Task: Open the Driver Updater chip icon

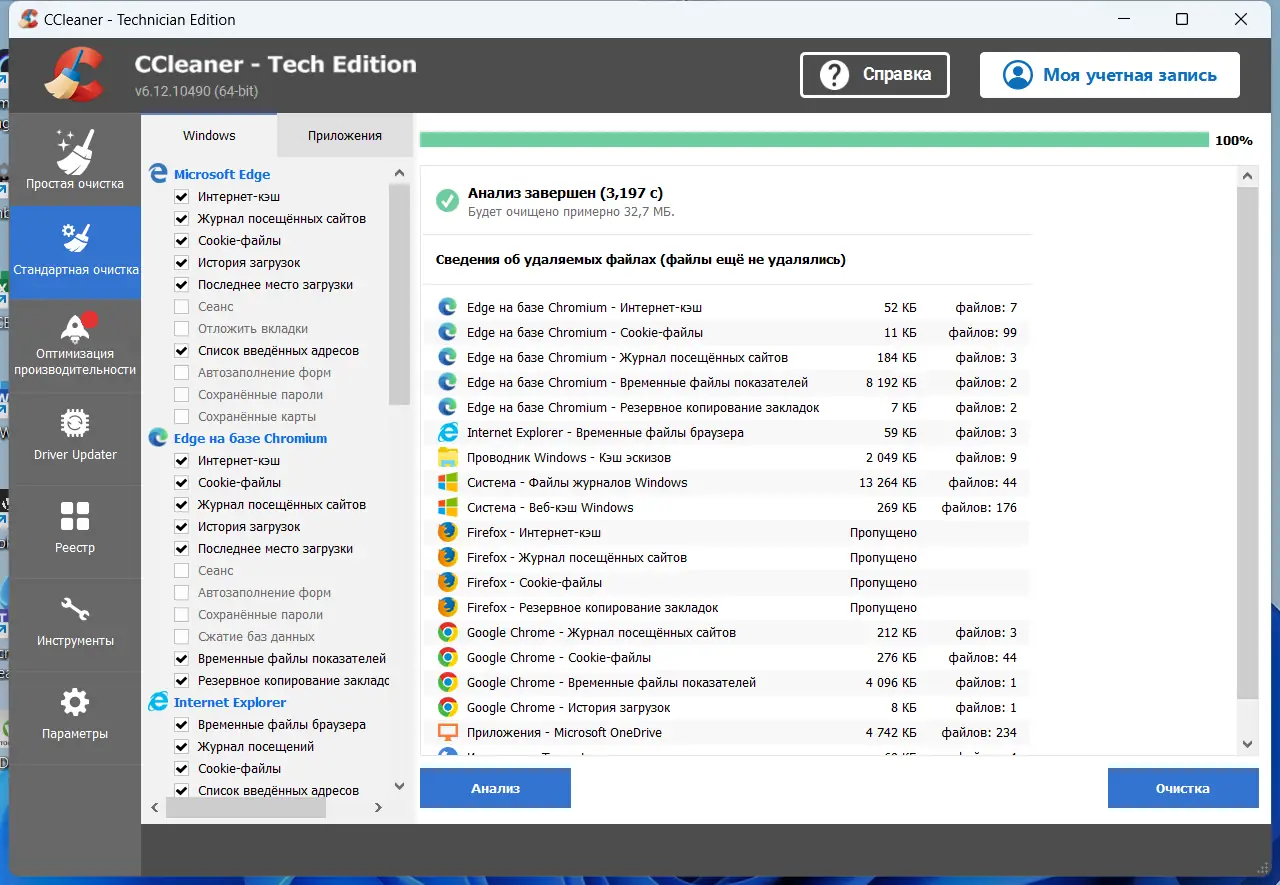Action: coord(75,424)
